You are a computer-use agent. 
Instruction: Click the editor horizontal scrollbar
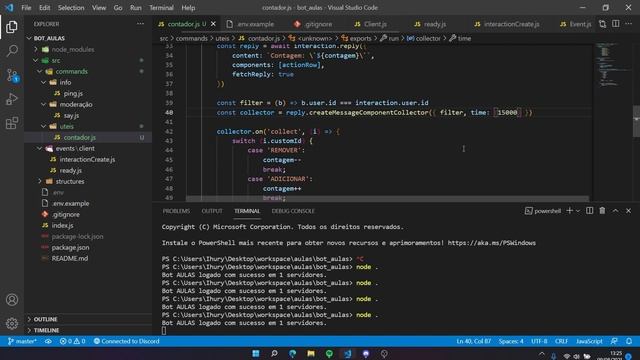tap(387, 199)
